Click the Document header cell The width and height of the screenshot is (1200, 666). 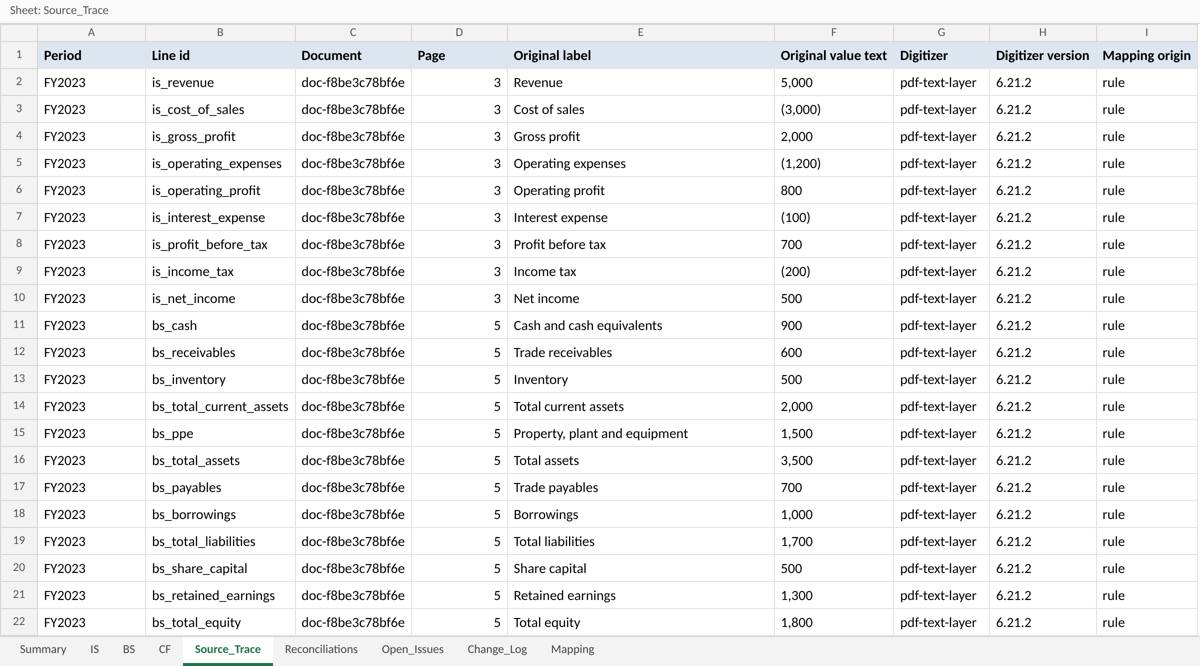[x=353, y=55]
